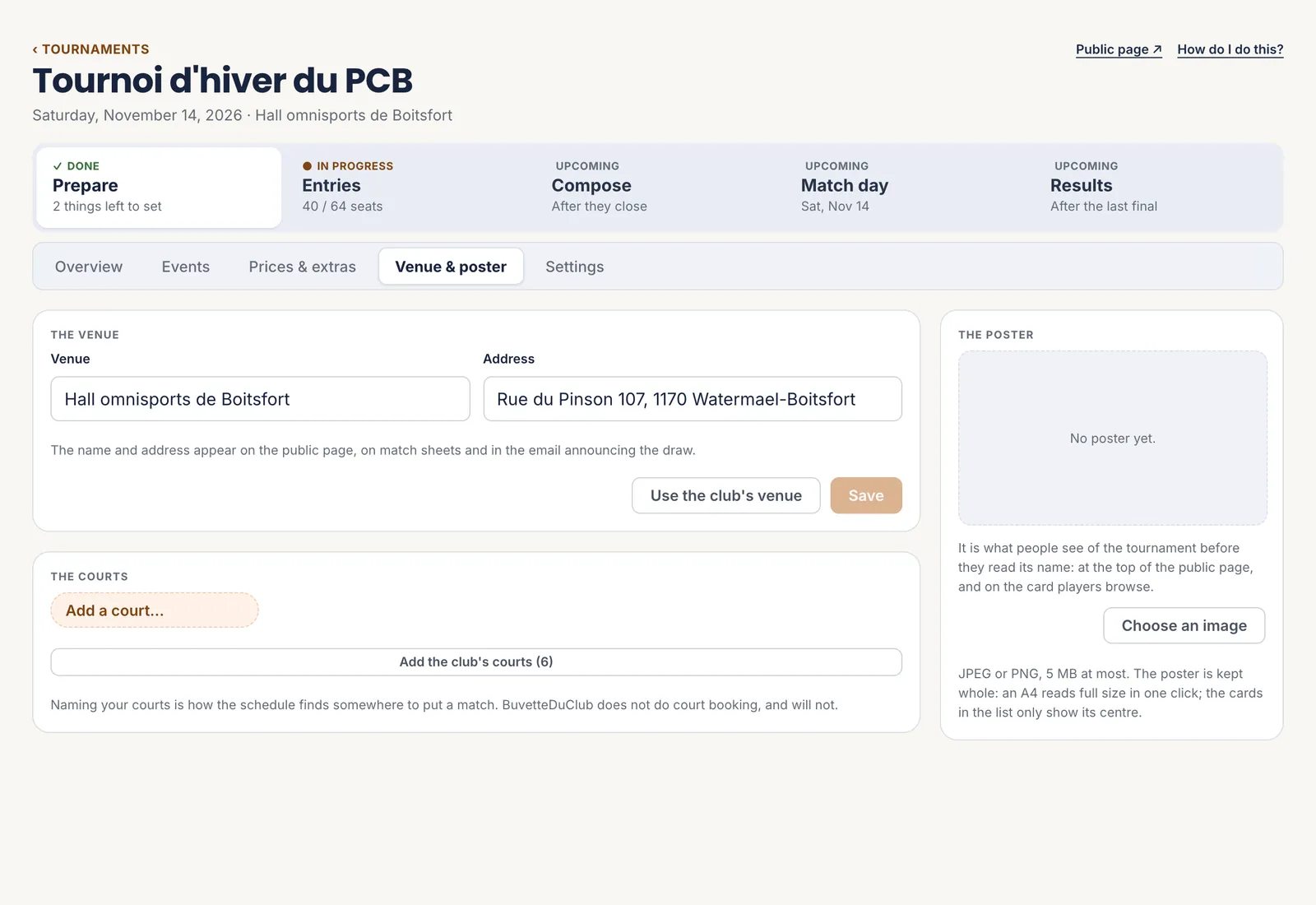Go back to Tournaments list
Screen dimensions: 1316x905
coord(90,49)
